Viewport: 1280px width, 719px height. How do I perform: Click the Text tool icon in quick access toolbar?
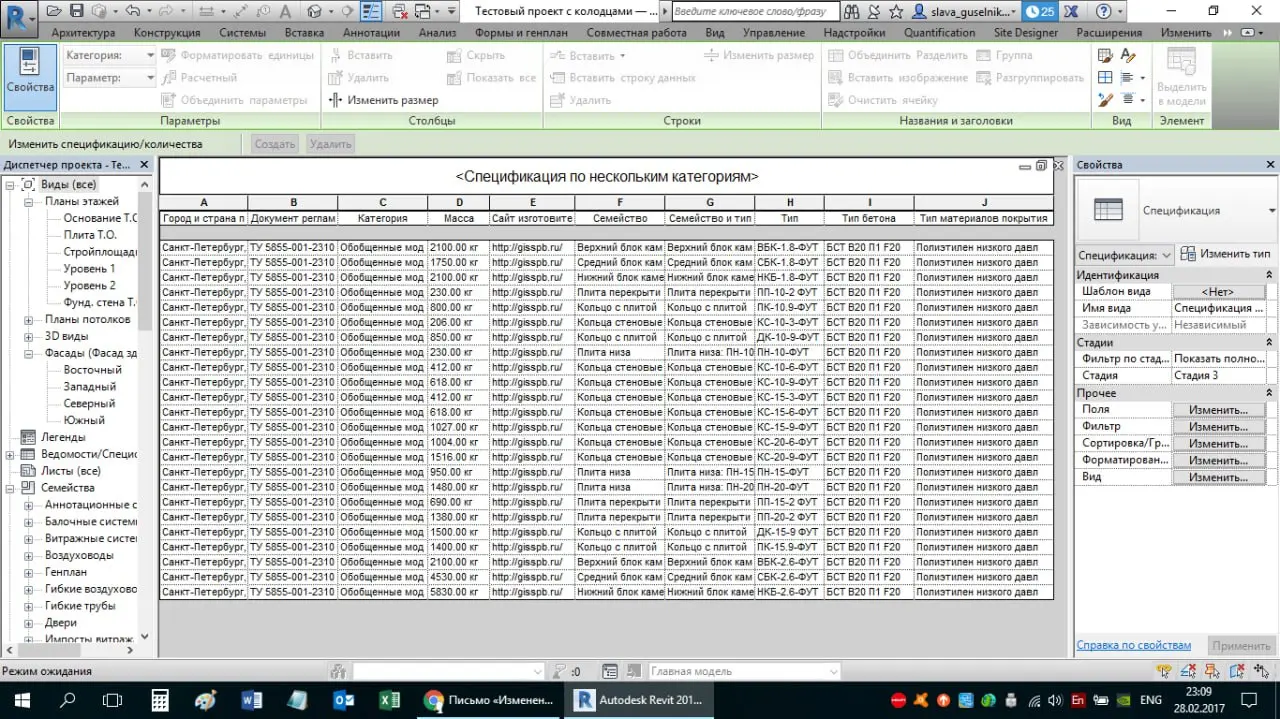287,11
